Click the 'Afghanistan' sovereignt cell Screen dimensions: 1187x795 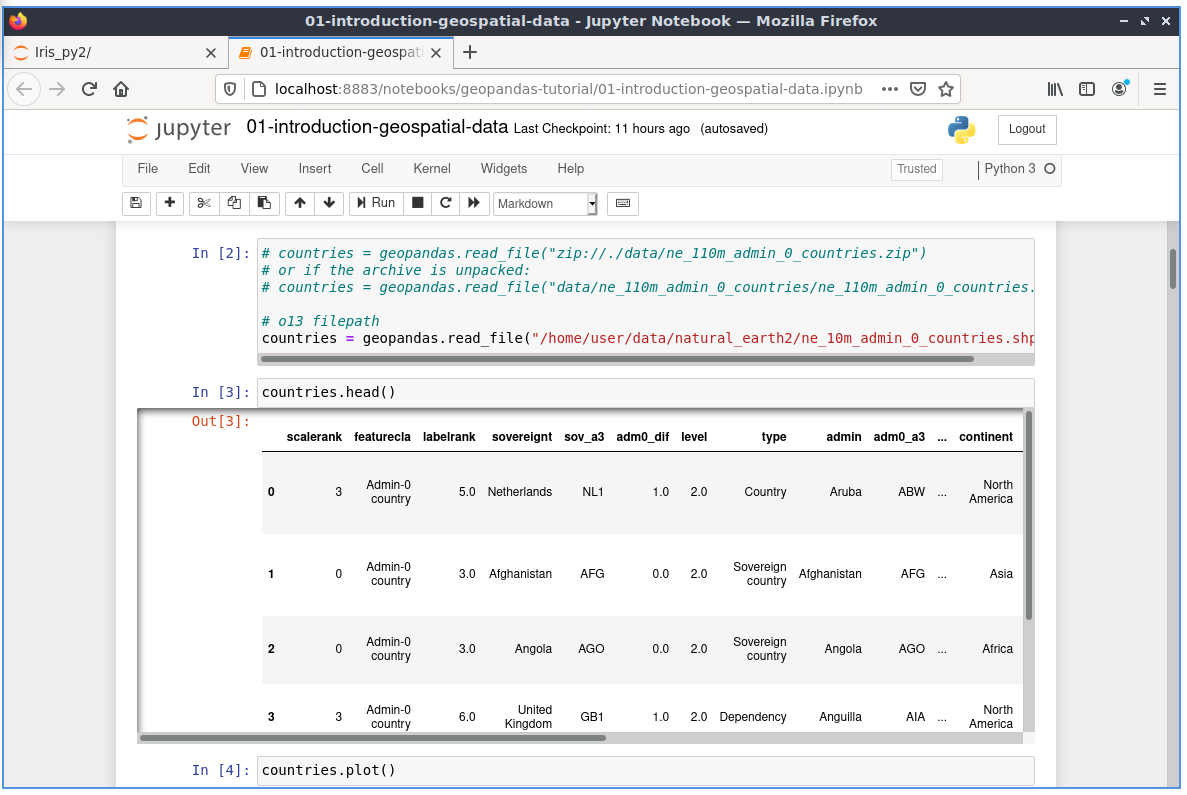coord(522,576)
